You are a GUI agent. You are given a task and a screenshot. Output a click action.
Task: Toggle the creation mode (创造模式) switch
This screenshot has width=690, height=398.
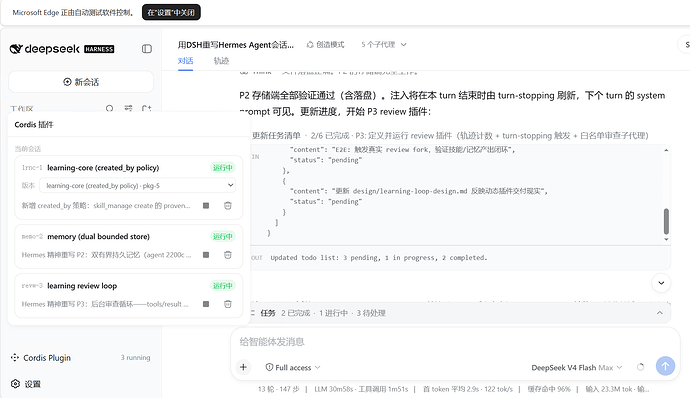325,44
